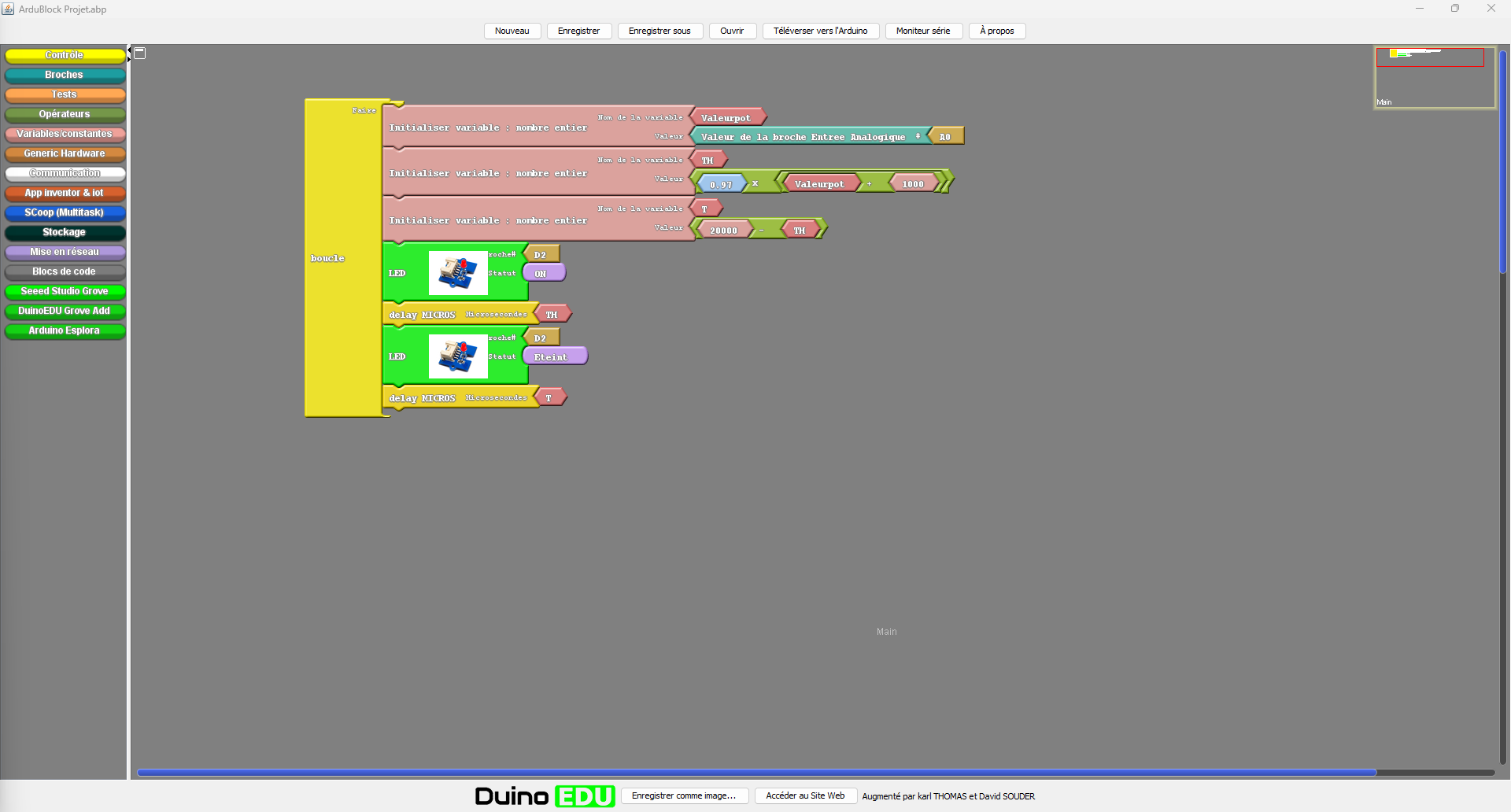The height and width of the screenshot is (812, 1511).
Task: Click the first LED Grove module icon
Action: (x=458, y=273)
